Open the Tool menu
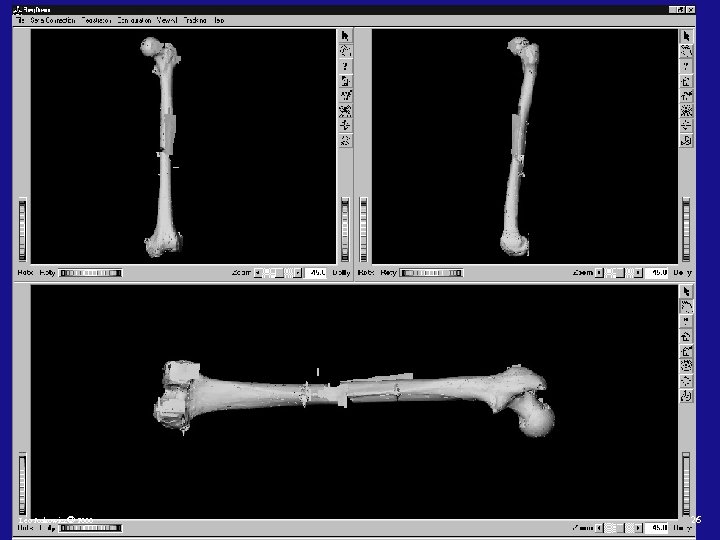 (219, 20)
